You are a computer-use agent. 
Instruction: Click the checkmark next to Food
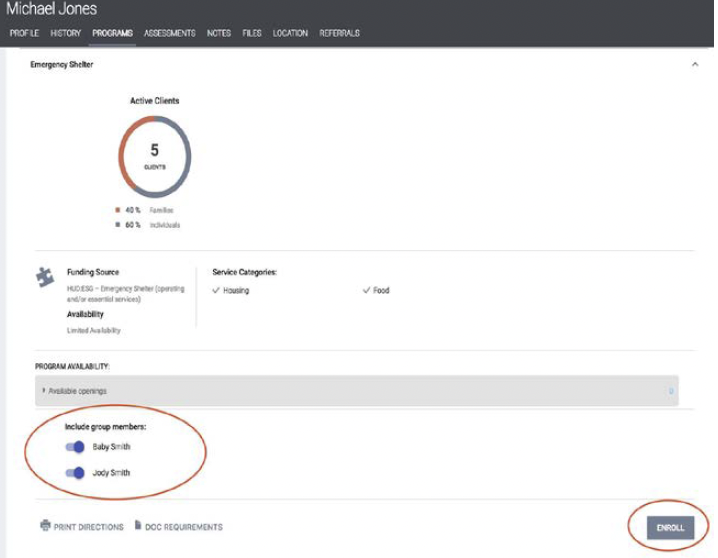point(366,290)
